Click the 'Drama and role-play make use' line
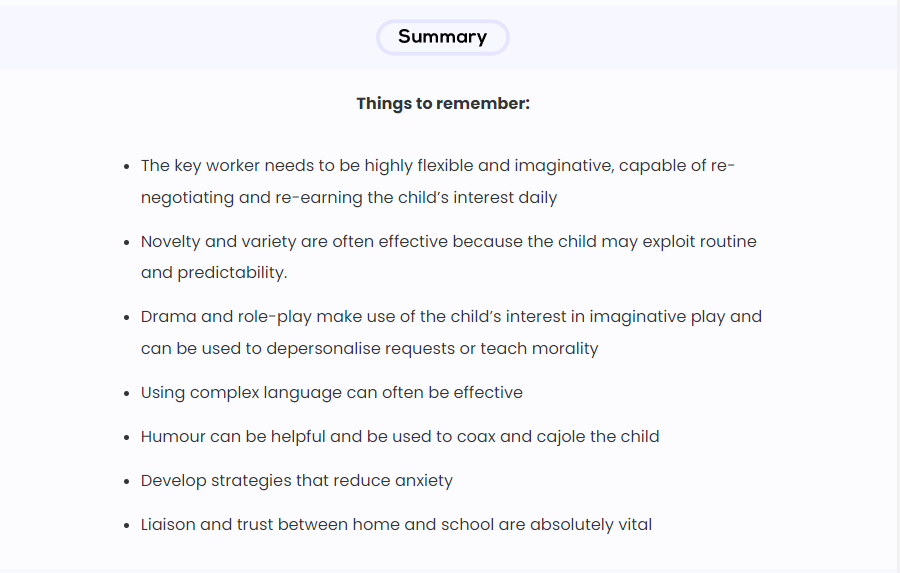Image resolution: width=900 pixels, height=573 pixels. pyautogui.click(x=452, y=317)
